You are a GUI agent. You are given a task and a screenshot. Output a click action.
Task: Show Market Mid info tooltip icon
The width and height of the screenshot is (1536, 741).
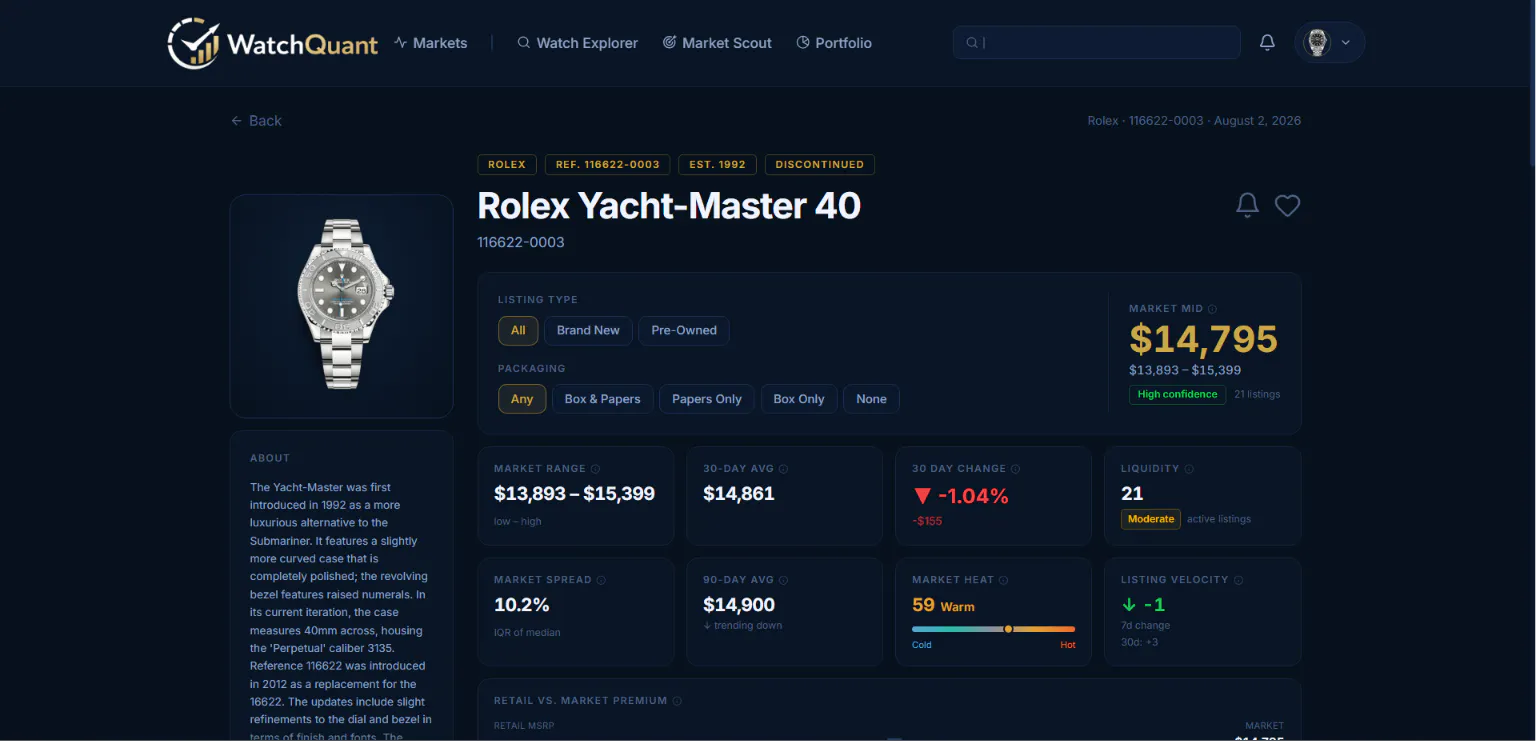tap(1213, 309)
